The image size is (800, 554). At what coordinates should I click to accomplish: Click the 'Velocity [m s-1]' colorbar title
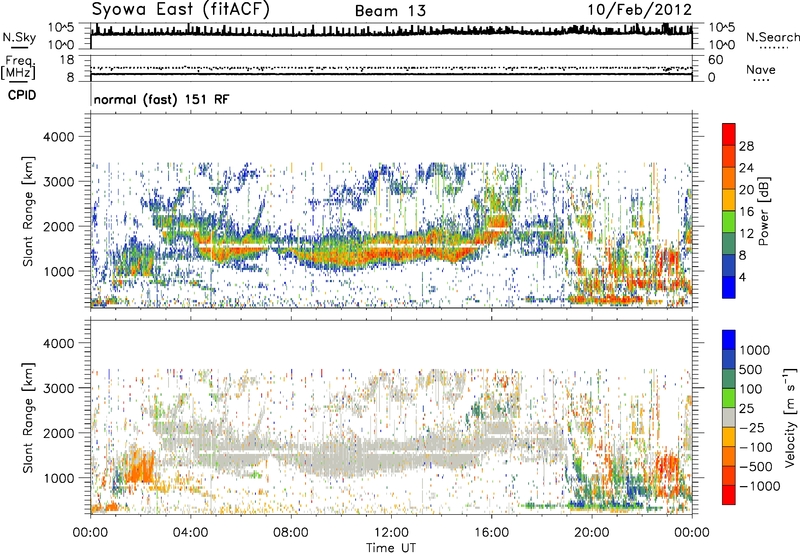(x=790, y=417)
